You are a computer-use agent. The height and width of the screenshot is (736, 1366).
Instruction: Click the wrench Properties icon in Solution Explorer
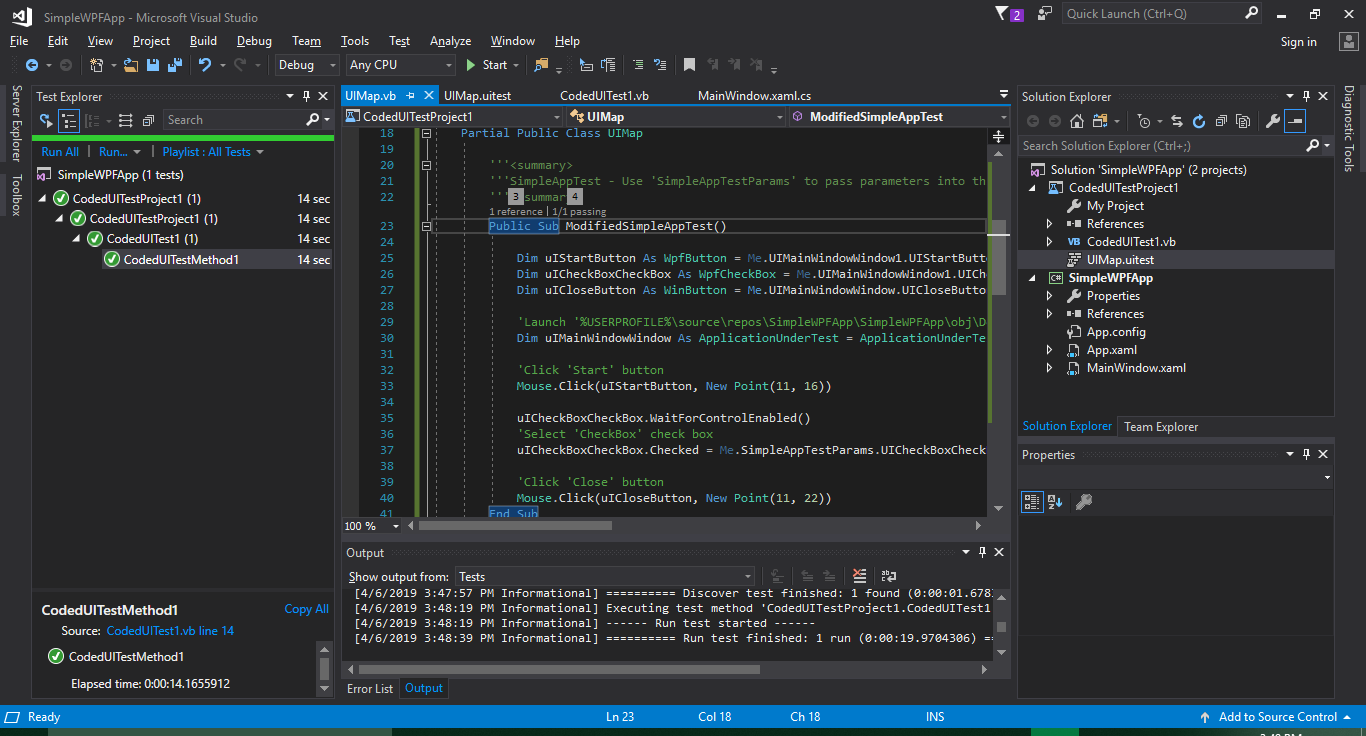tap(1272, 121)
